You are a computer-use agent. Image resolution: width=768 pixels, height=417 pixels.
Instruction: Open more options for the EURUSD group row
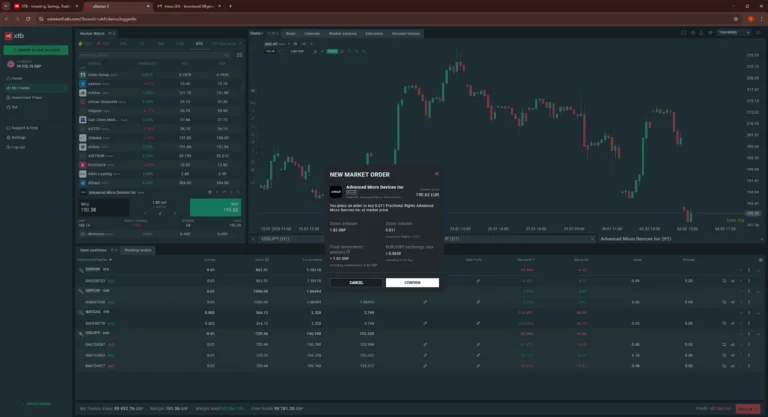pos(749,270)
